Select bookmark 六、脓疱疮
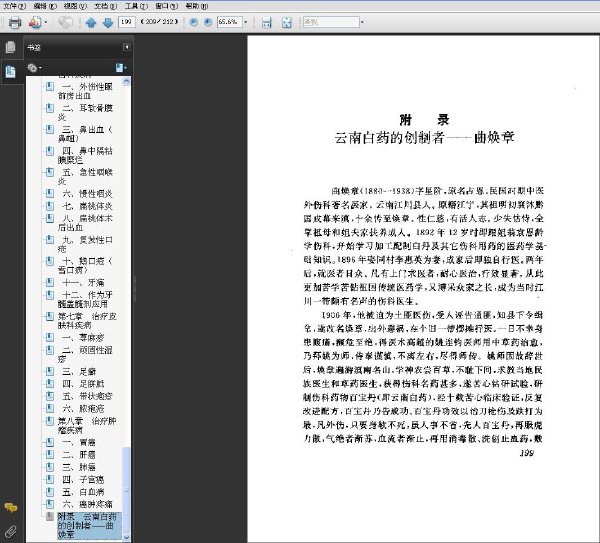Viewport: 600px width, 543px height. (83, 409)
